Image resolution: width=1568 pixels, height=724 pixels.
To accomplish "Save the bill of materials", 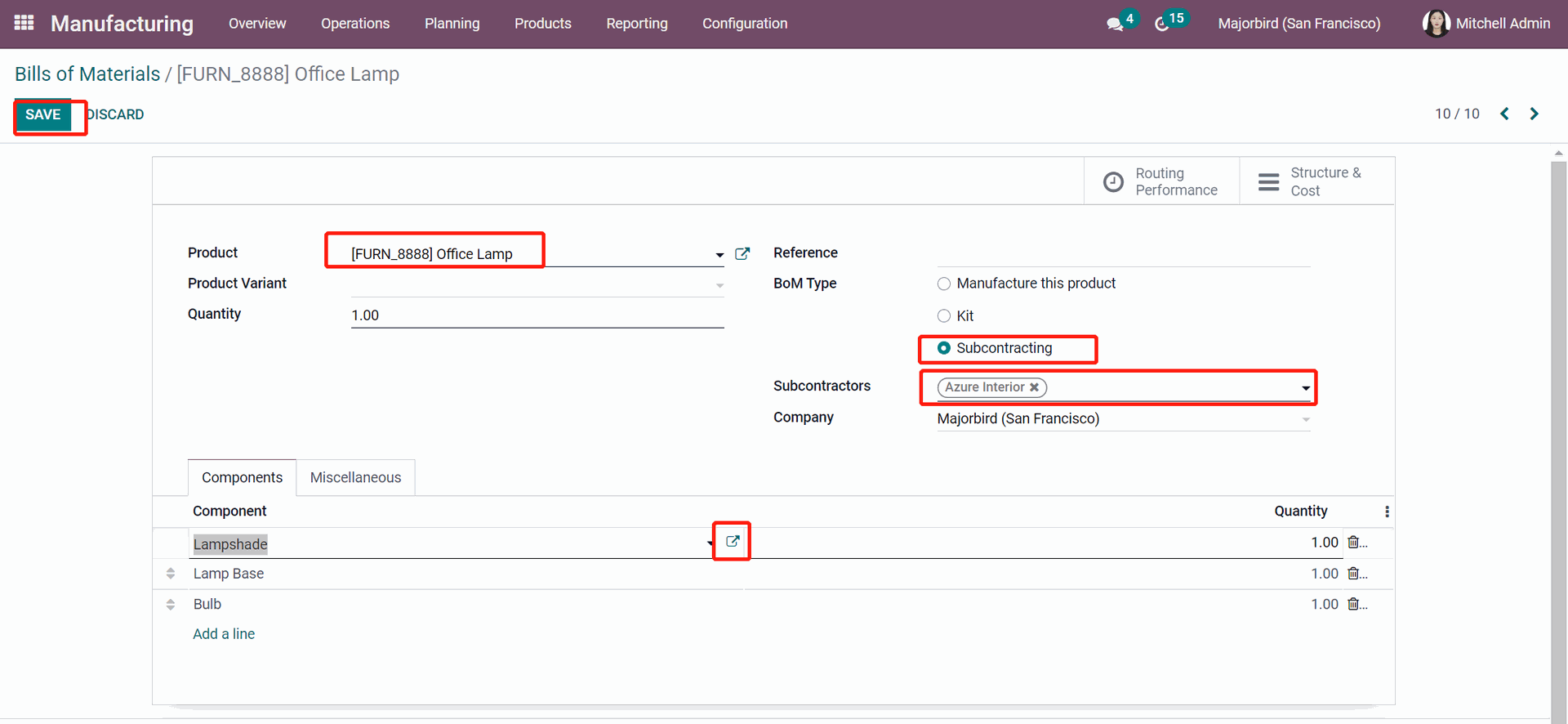I will click(x=43, y=114).
